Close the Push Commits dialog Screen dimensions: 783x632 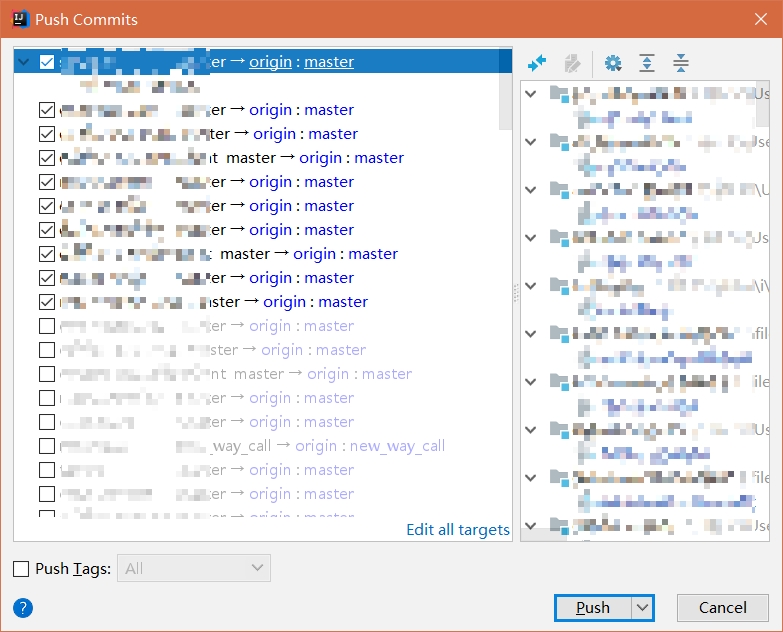click(x=758, y=19)
